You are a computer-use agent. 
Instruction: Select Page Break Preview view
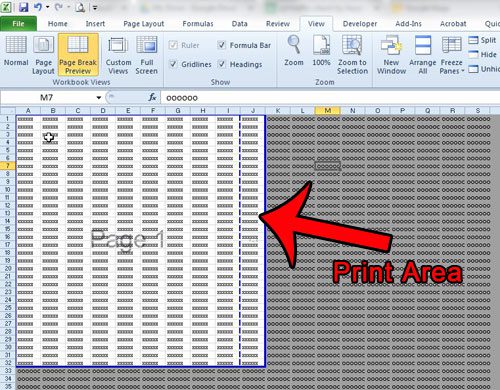click(x=78, y=54)
